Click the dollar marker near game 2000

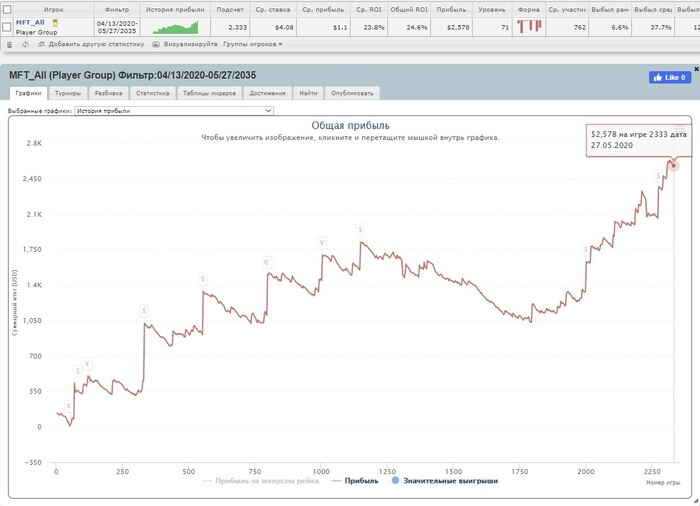pos(586,250)
